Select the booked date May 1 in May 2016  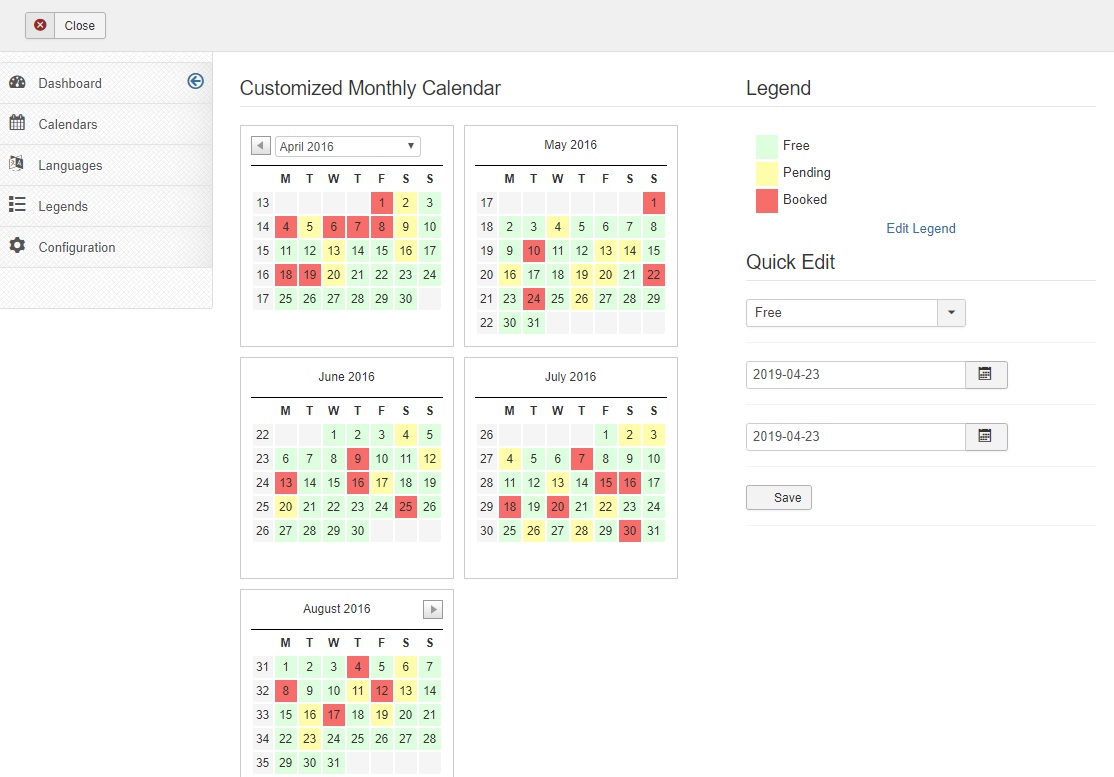(653, 202)
